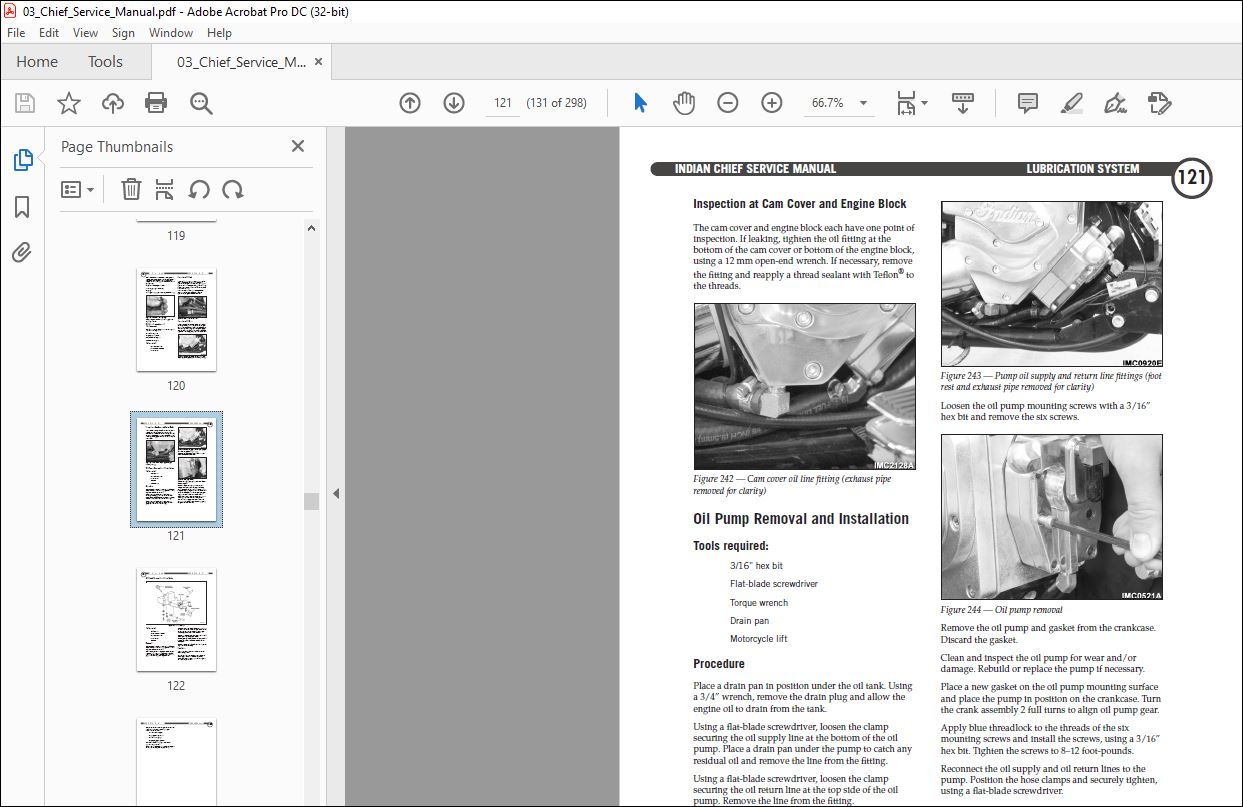Delete pages with trash icon
This screenshot has height=807, width=1243.
click(x=131, y=189)
